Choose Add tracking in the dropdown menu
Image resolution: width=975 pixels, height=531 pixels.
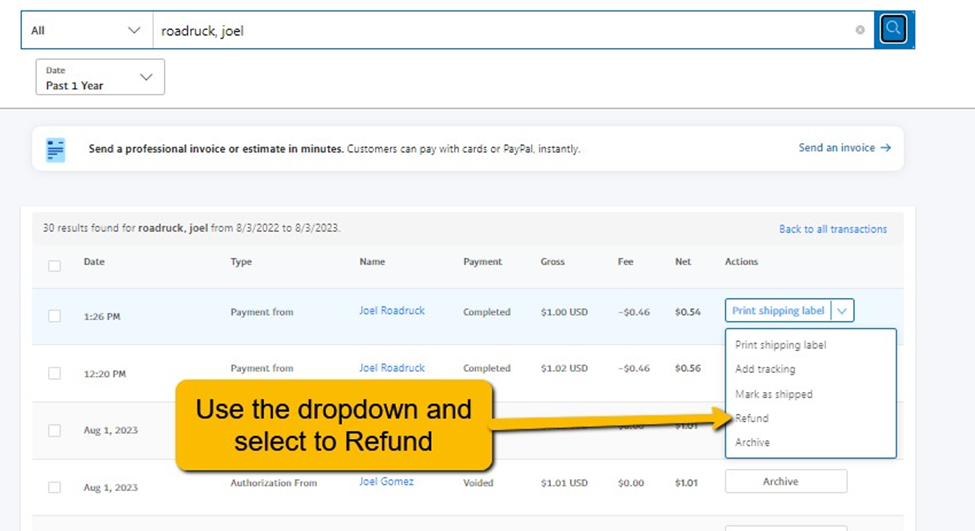coord(765,369)
